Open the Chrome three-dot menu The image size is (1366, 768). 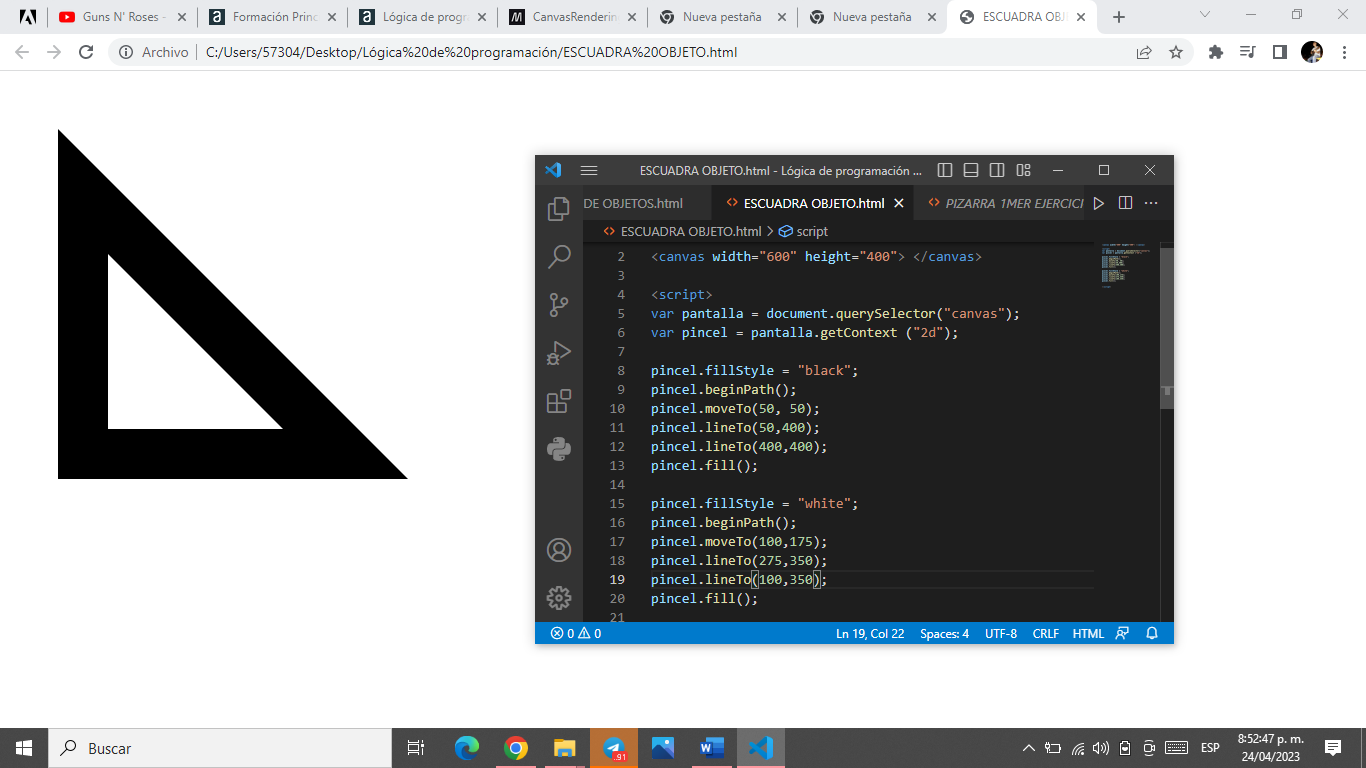[1343, 52]
